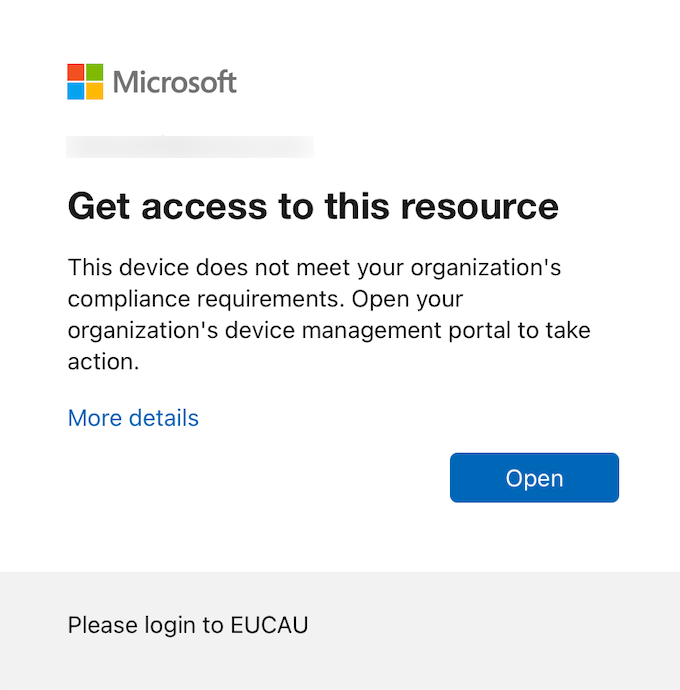Screen dimensions: 680x690
Task: Open the More details link
Action: pos(133,418)
